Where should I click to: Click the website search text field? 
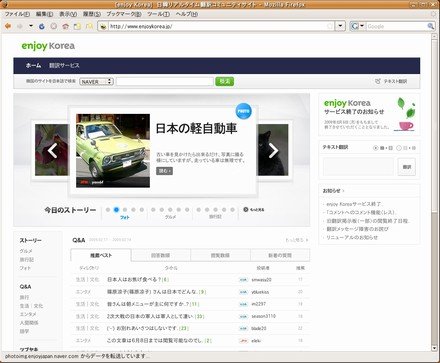coord(165,82)
